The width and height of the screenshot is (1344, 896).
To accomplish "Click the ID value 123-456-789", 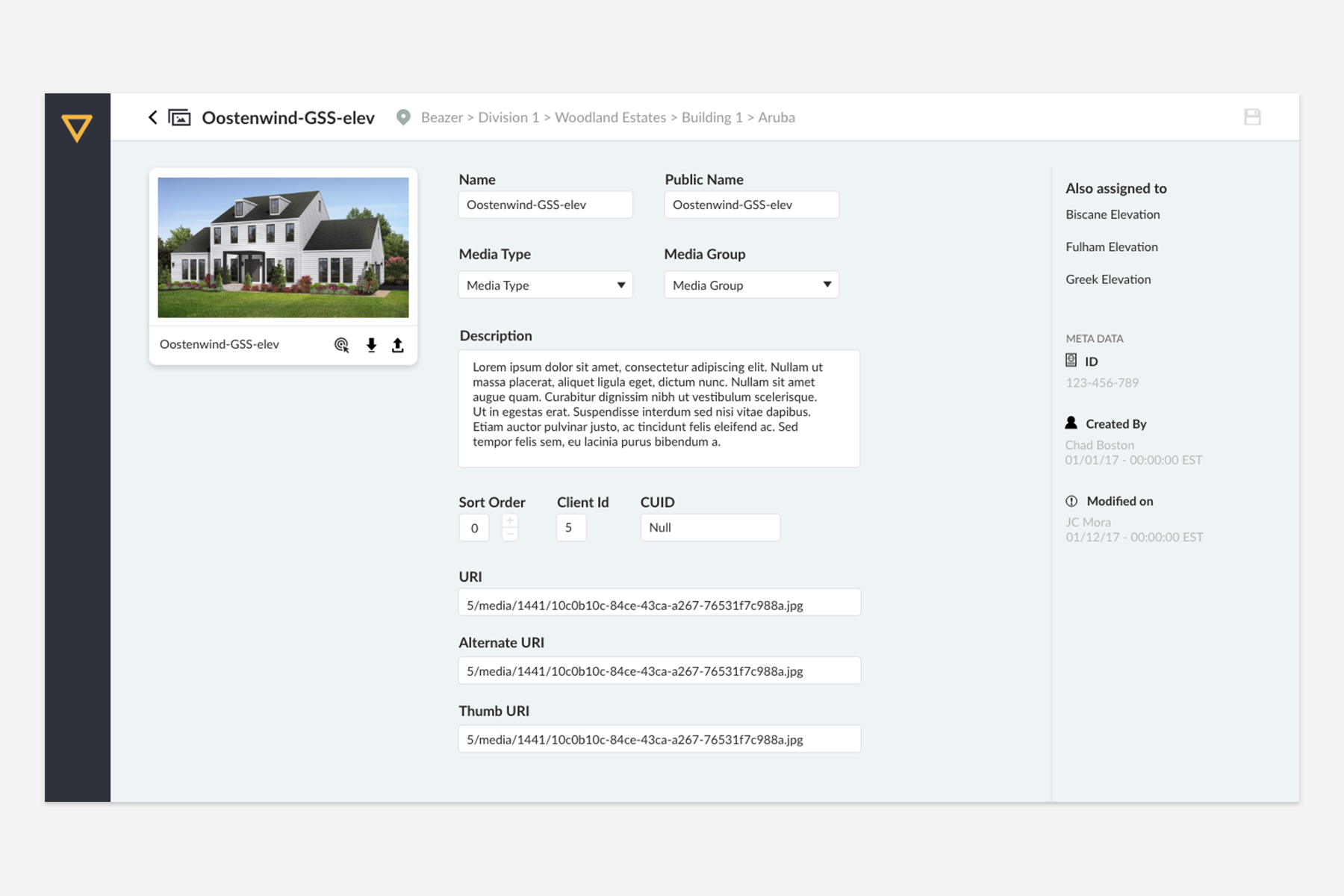I will (x=1102, y=383).
